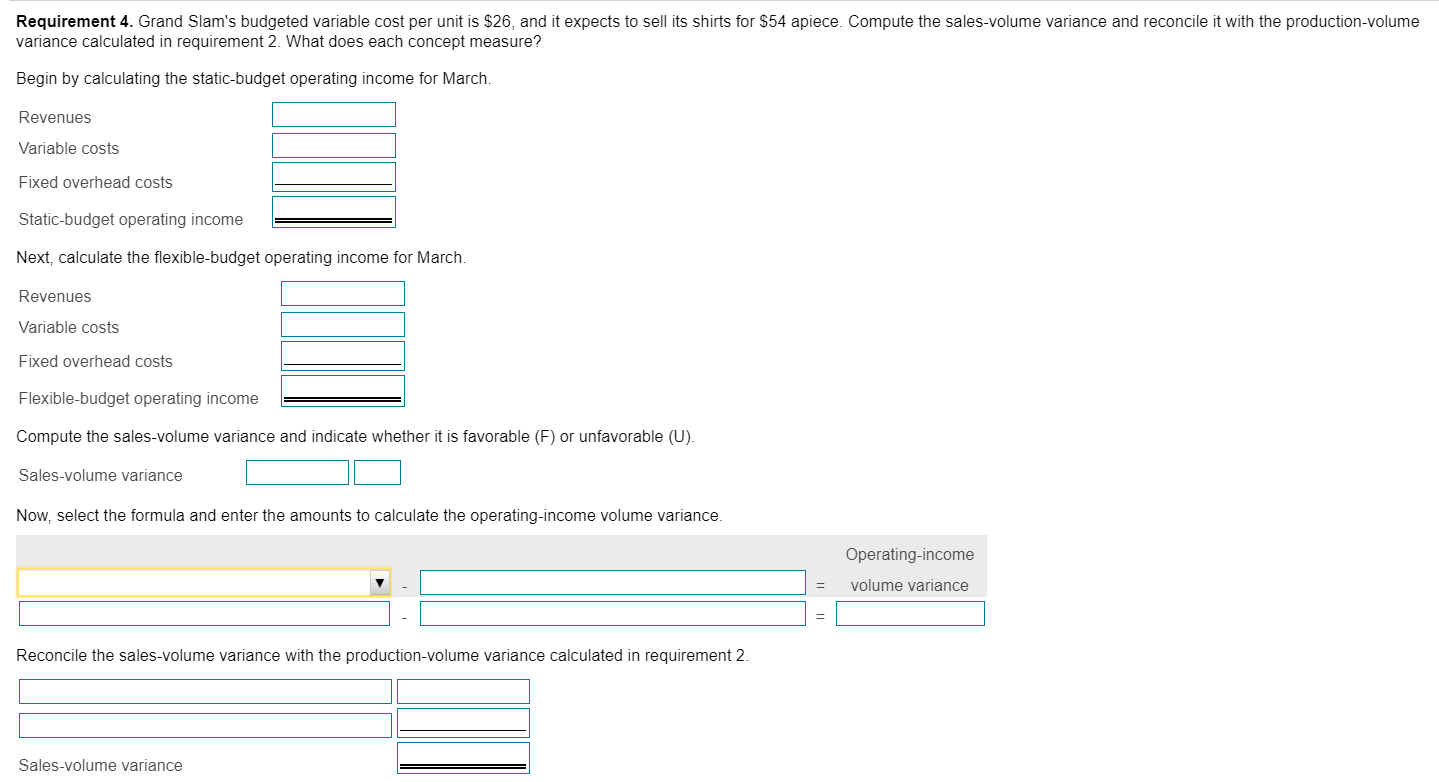The image size is (1439, 782).
Task: Click second reconciliation amount field
Action: (463, 723)
